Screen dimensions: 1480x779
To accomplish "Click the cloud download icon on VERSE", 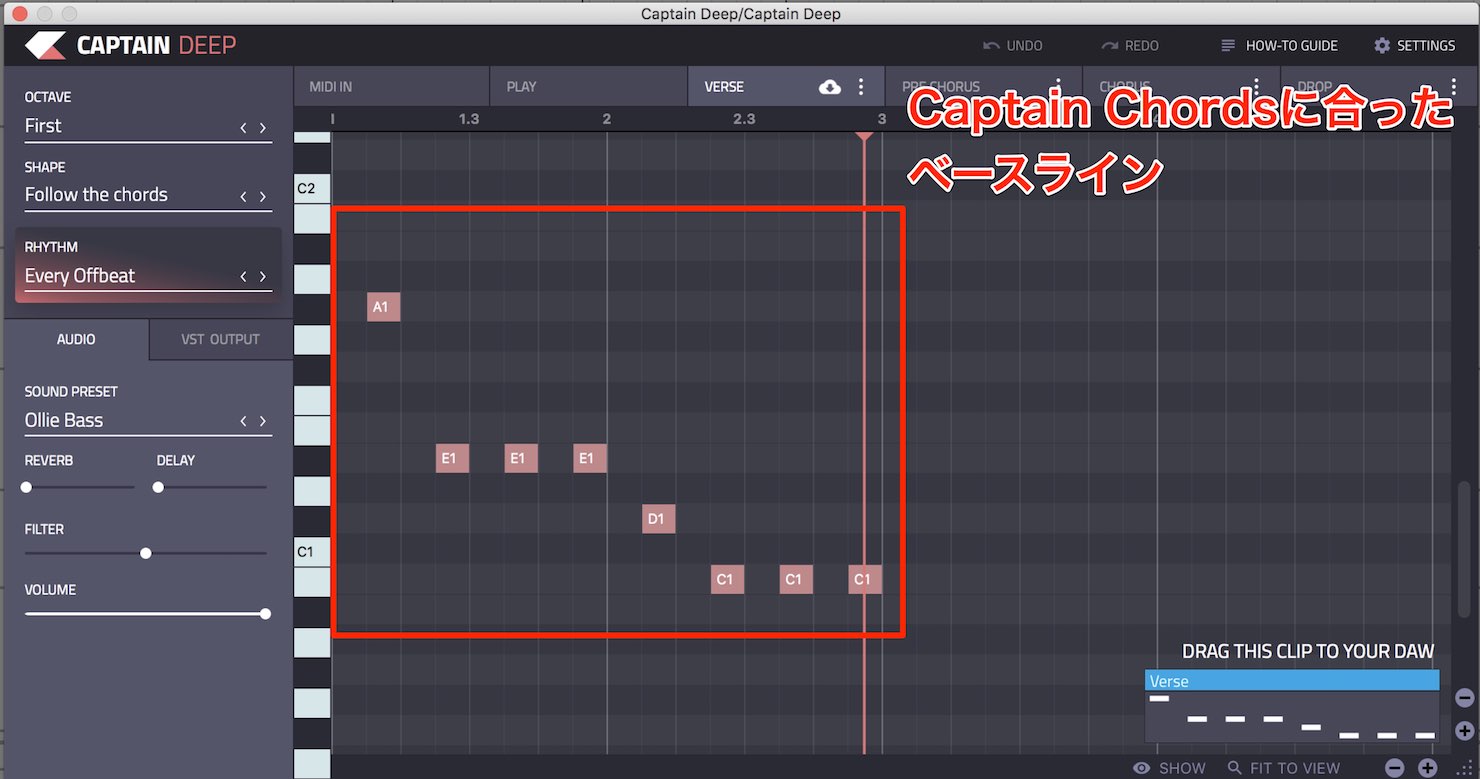I will 830,87.
